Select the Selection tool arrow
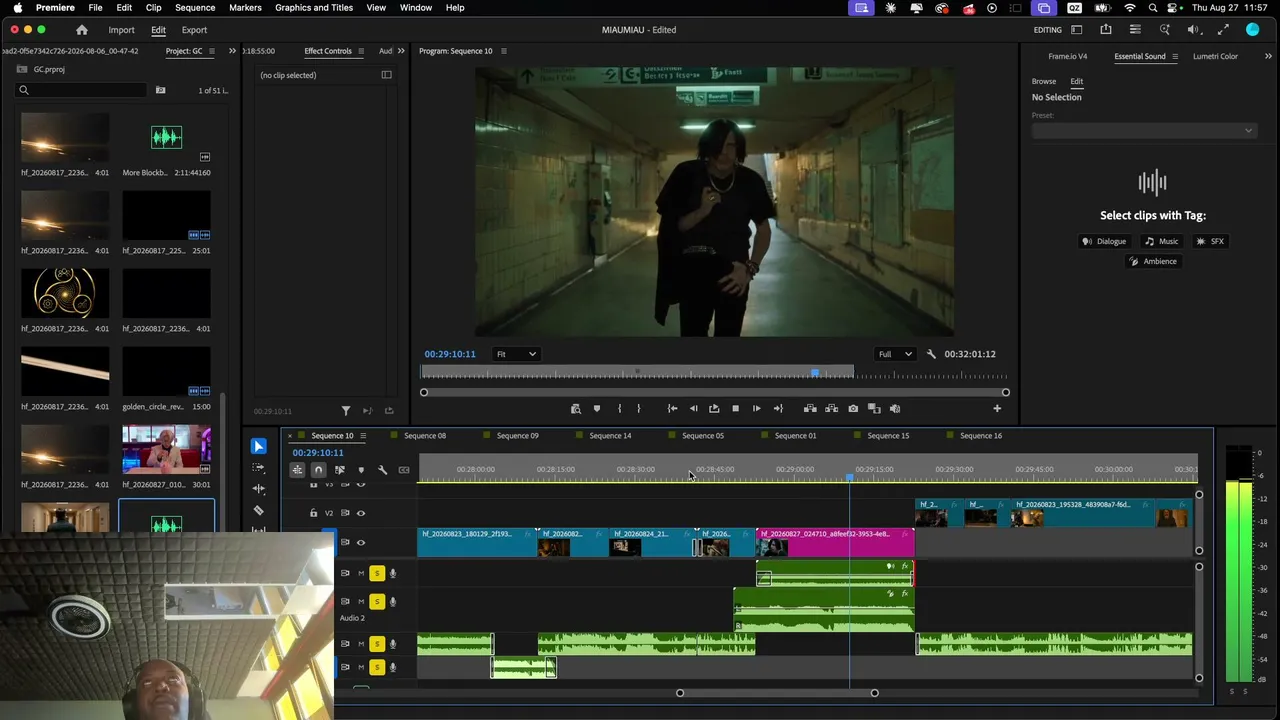Viewport: 1280px width, 720px height. click(x=259, y=446)
